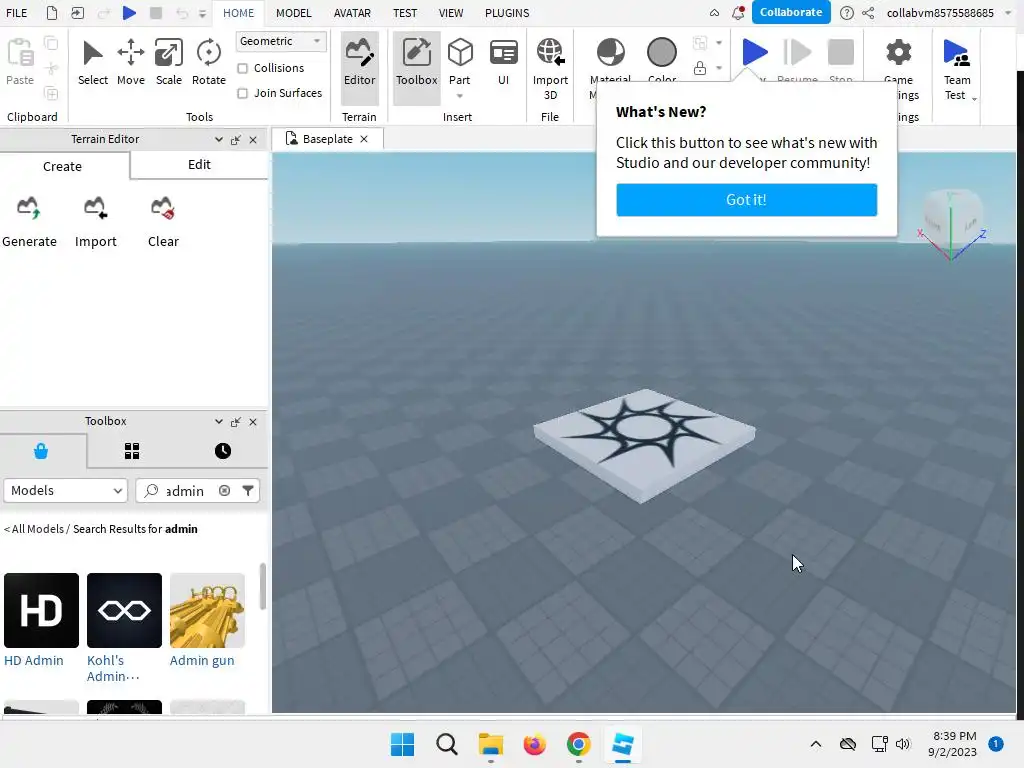Open the search filter funnel icon
Screen dimensions: 1024x768
(248, 490)
